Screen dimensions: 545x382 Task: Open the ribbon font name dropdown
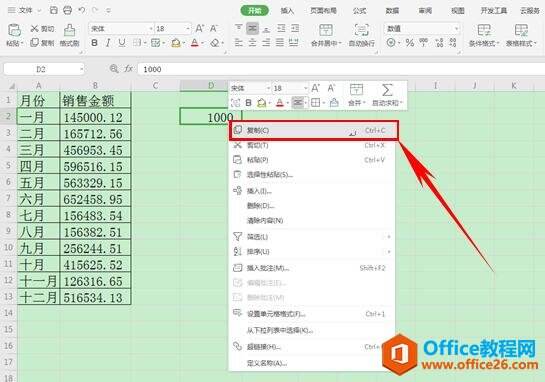tap(151, 29)
